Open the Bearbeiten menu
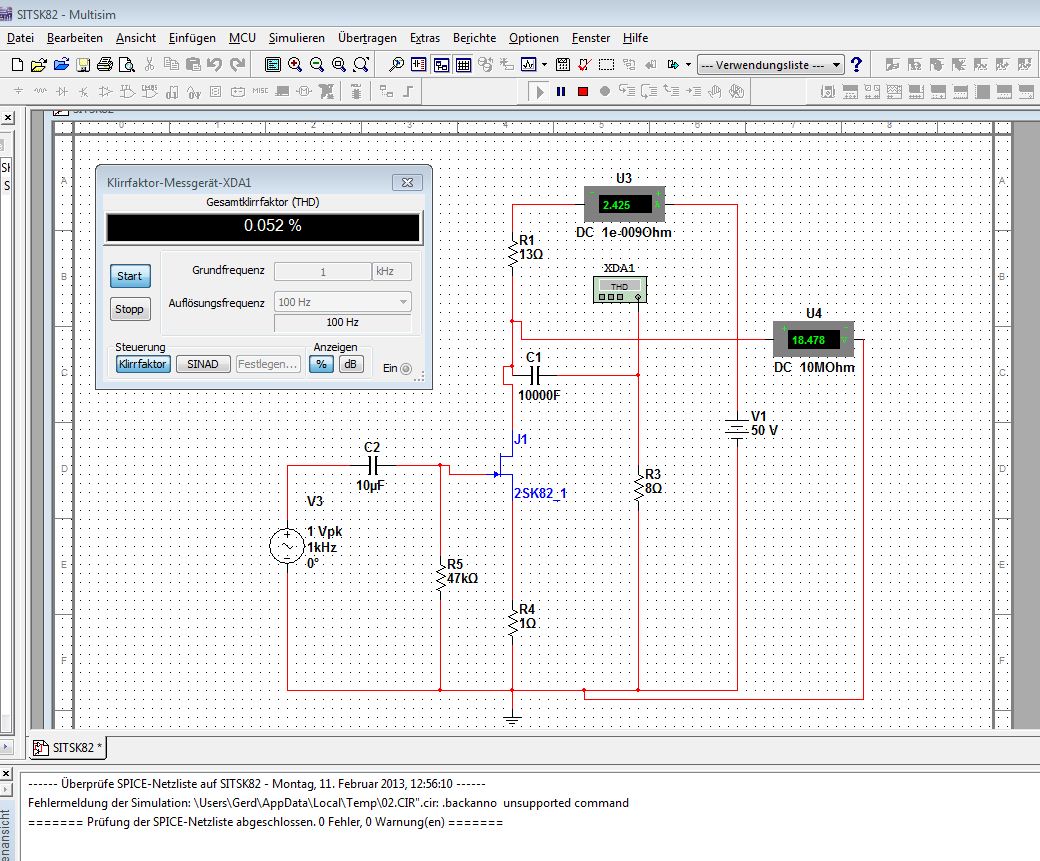This screenshot has width=1040, height=861. click(75, 38)
